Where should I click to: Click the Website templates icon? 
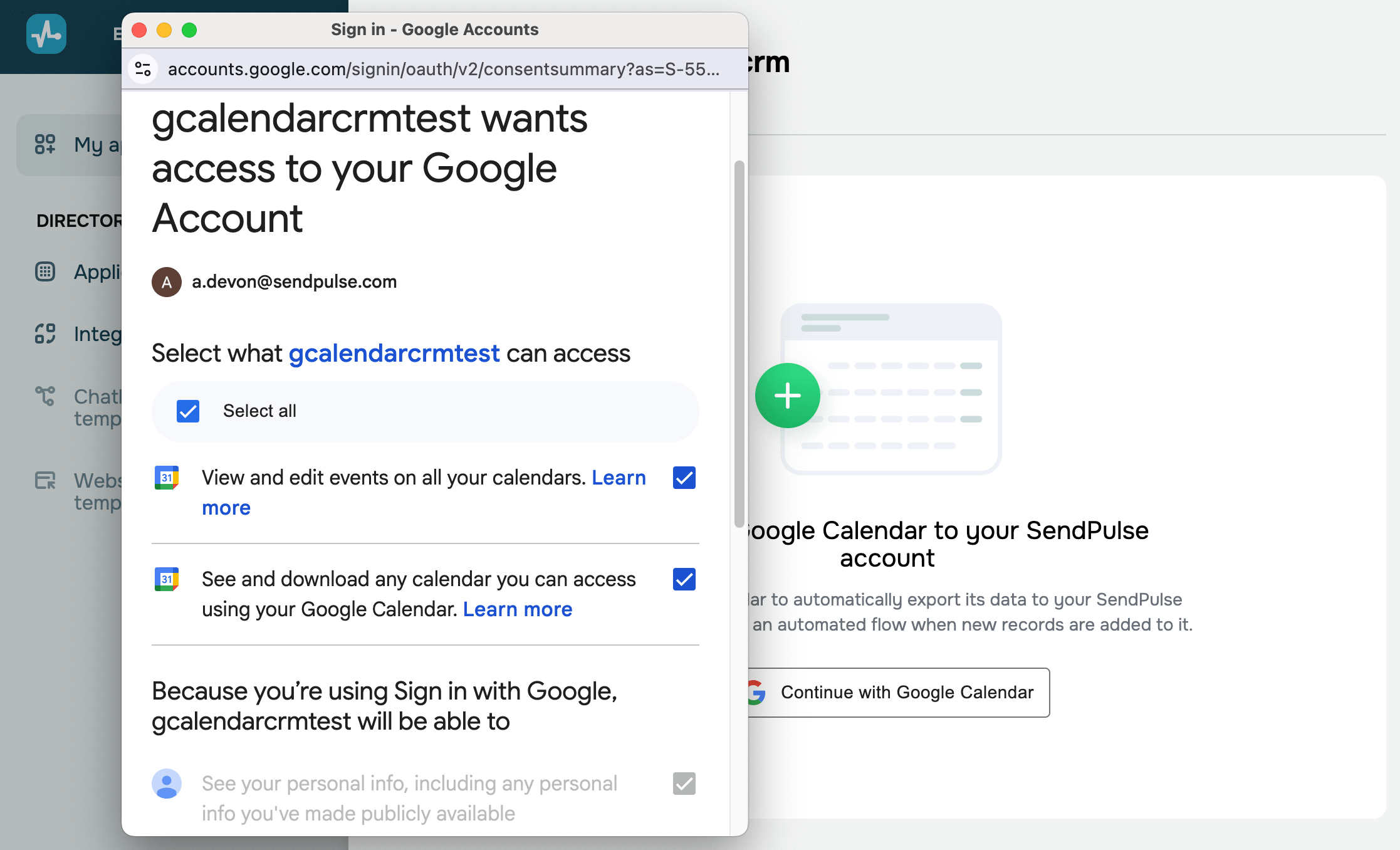(45, 481)
